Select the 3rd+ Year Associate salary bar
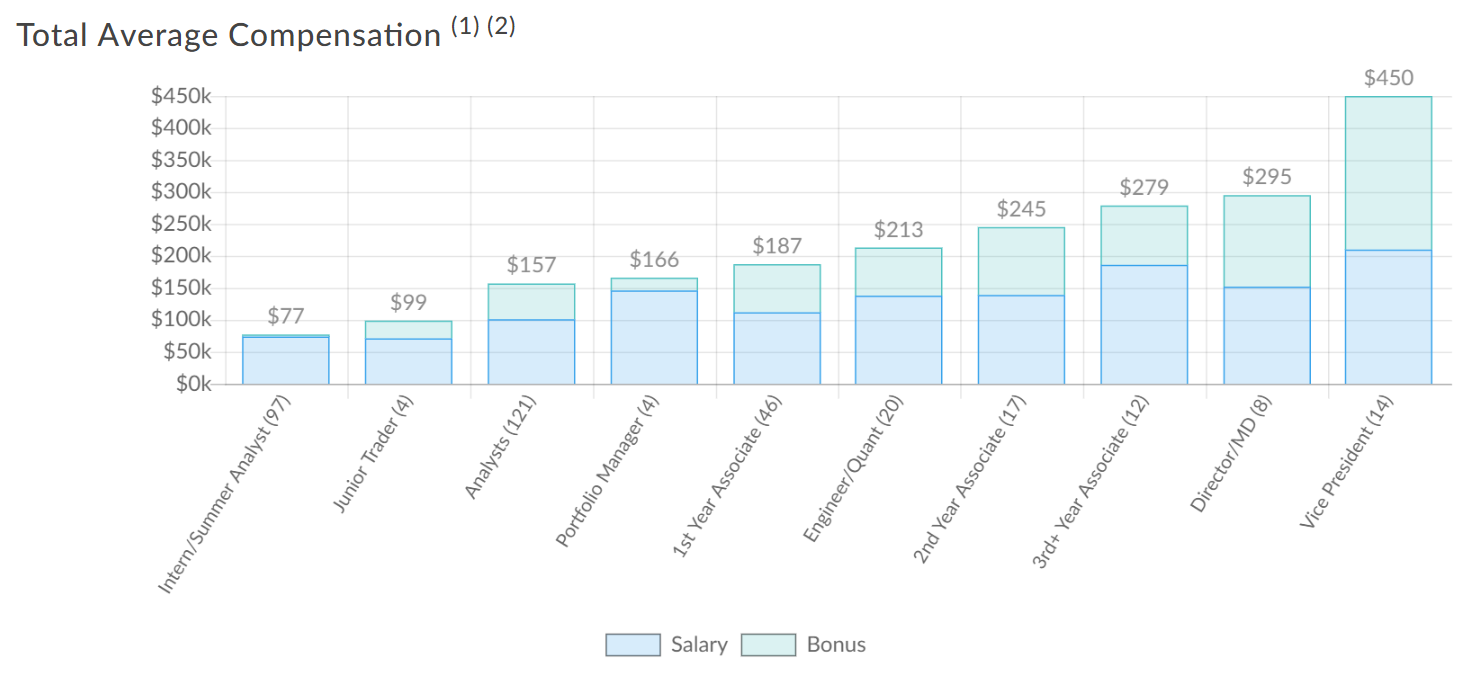The image size is (1472, 676). 1144,325
